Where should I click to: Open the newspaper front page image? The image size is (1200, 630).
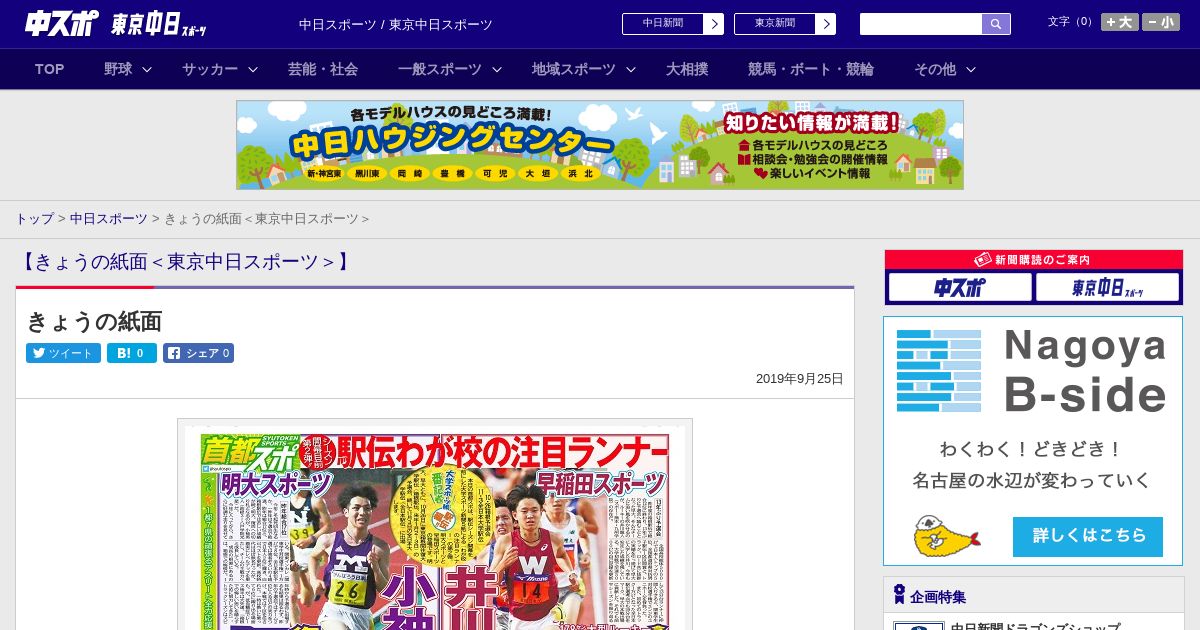435,524
